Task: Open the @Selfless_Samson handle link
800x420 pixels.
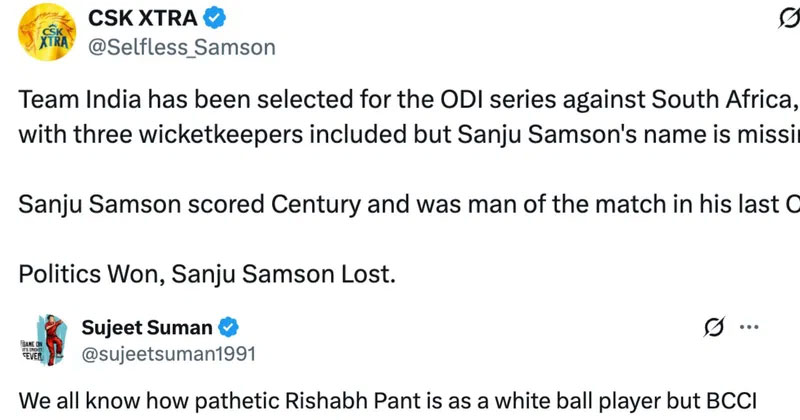Action: 183,47
